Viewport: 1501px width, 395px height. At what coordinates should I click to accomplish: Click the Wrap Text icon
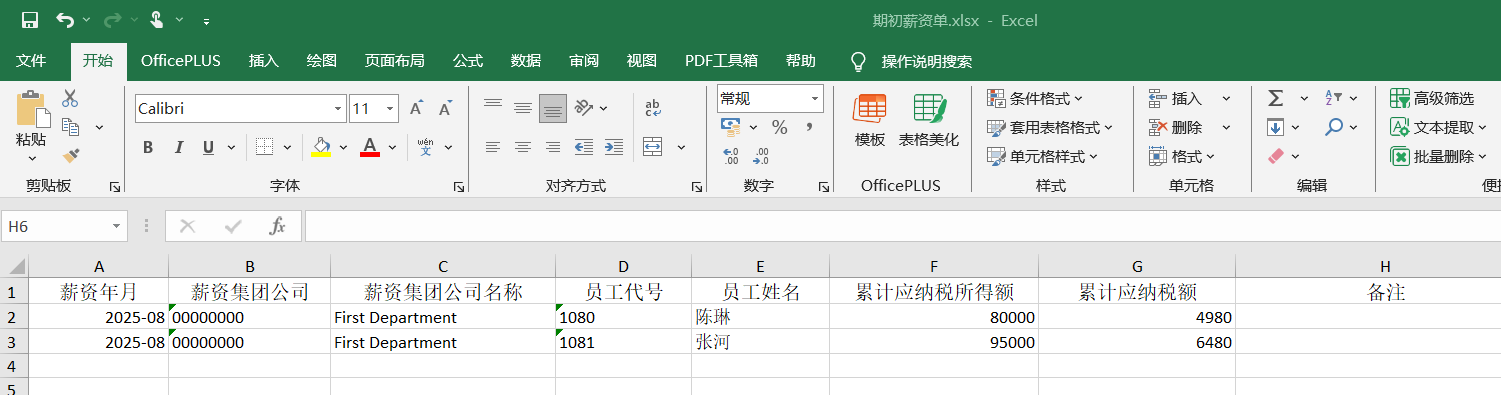pyautogui.click(x=653, y=107)
